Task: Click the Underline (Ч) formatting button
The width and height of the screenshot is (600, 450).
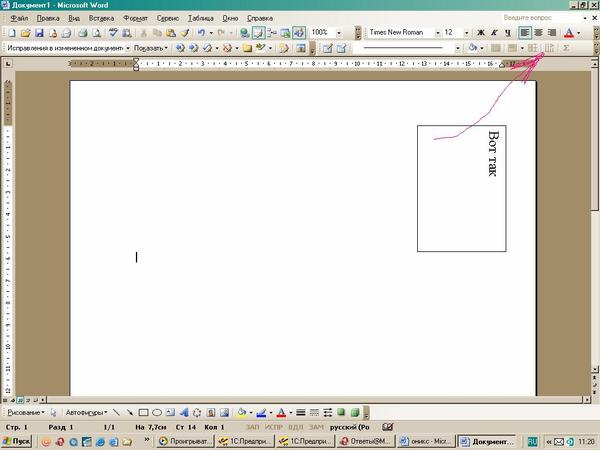Action: tap(508, 33)
